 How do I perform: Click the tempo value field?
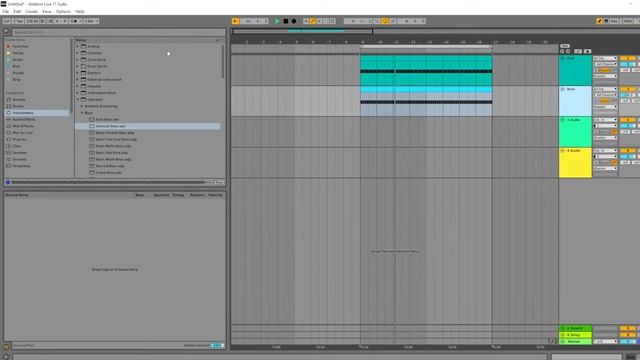32,21
